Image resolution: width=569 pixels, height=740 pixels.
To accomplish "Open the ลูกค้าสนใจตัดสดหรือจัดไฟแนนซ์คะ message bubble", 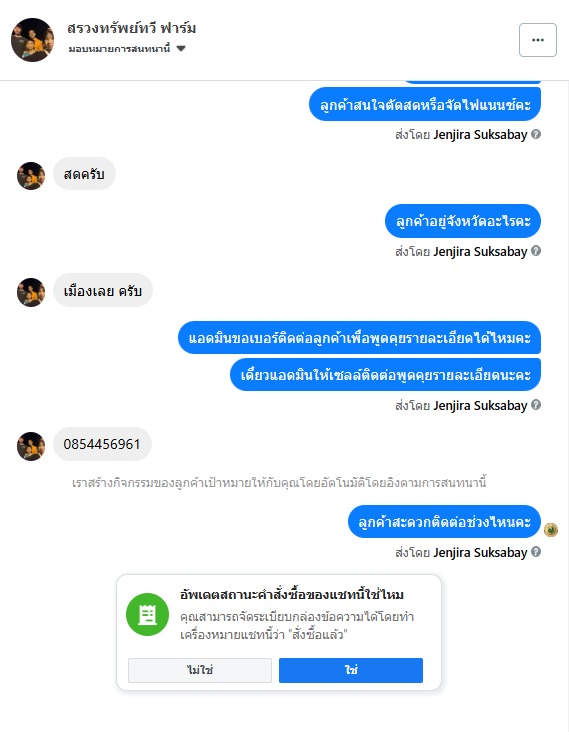I will pyautogui.click(x=425, y=104).
